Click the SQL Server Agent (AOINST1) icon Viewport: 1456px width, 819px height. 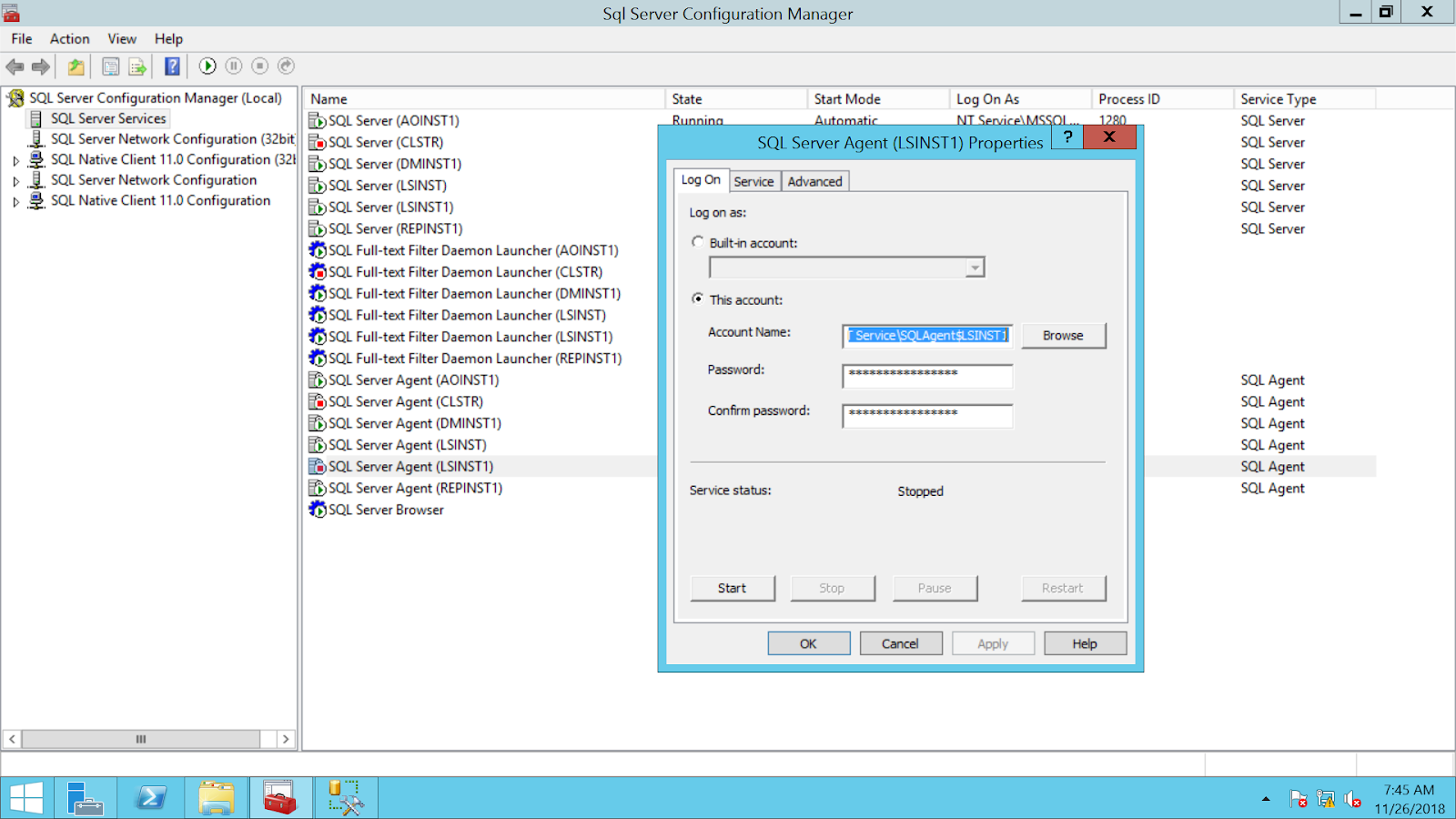pyautogui.click(x=318, y=380)
